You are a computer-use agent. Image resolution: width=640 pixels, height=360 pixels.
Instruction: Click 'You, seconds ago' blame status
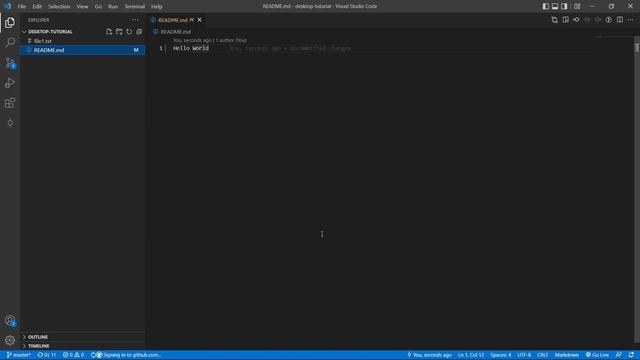coord(429,355)
